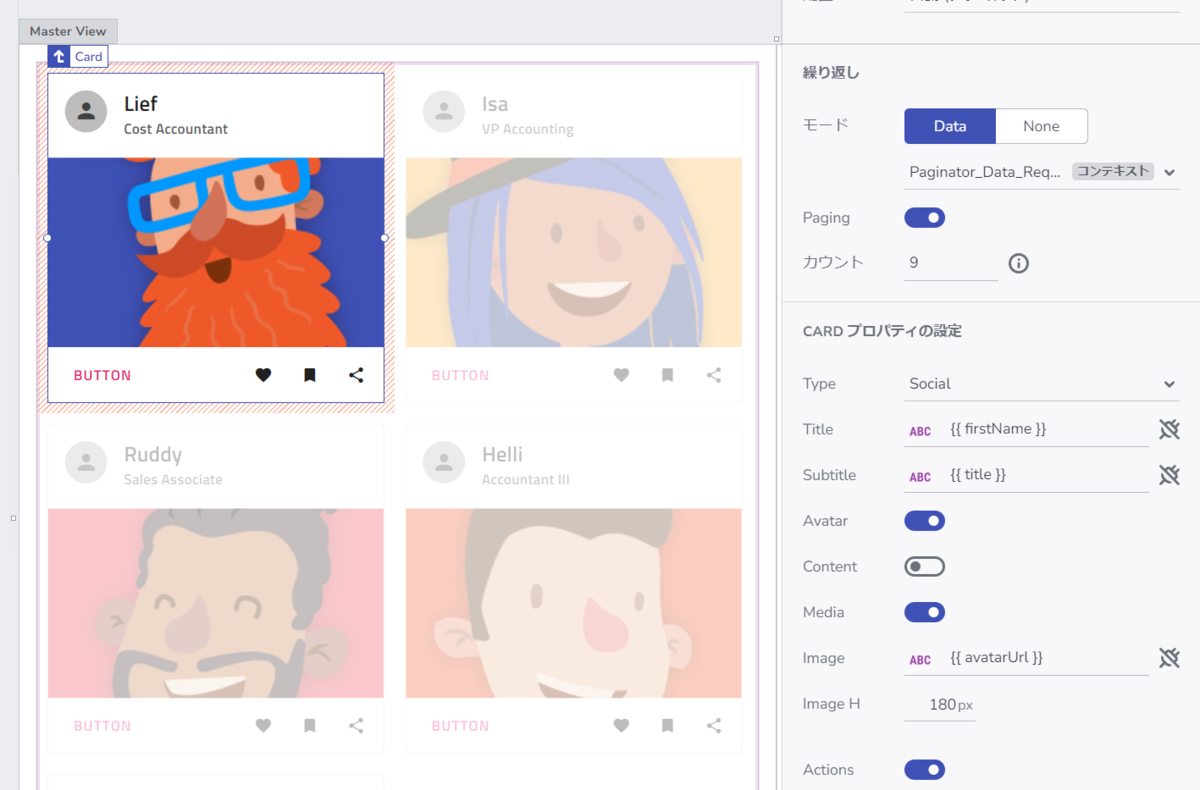The image size is (1200, 790).
Task: Click the カウント field showing 9
Action: point(950,263)
